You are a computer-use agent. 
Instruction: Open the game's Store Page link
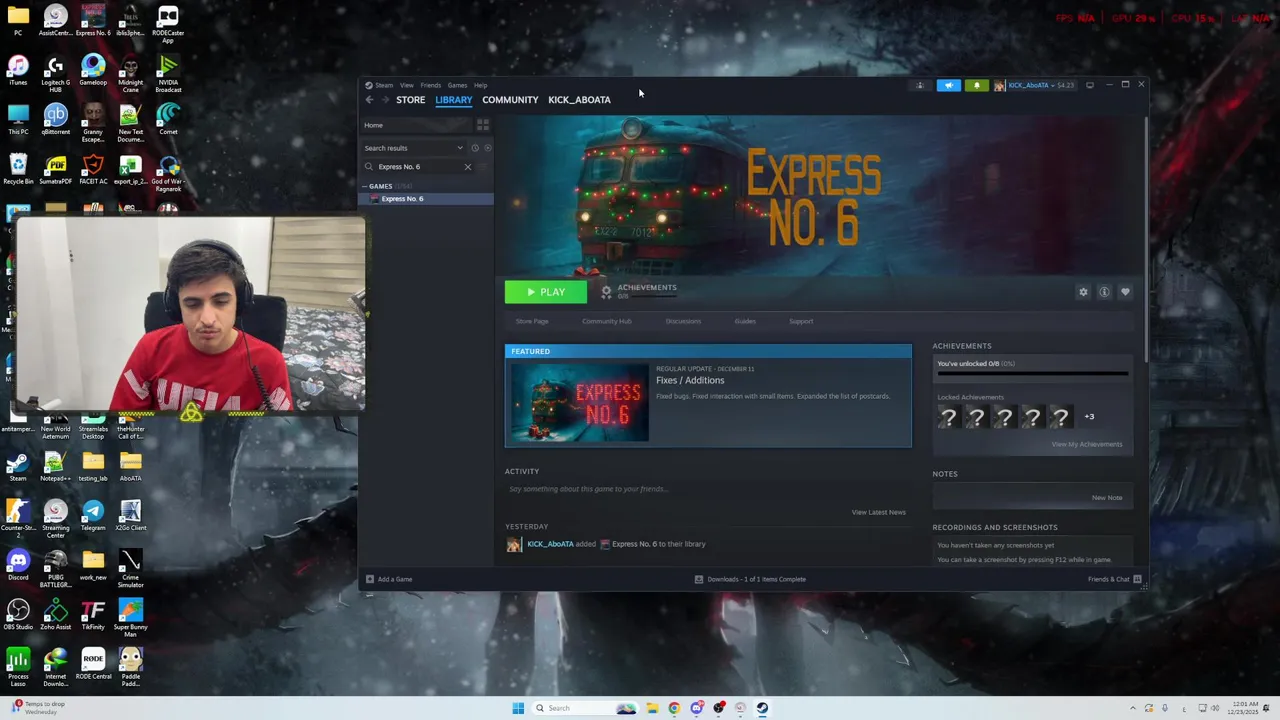coord(532,321)
